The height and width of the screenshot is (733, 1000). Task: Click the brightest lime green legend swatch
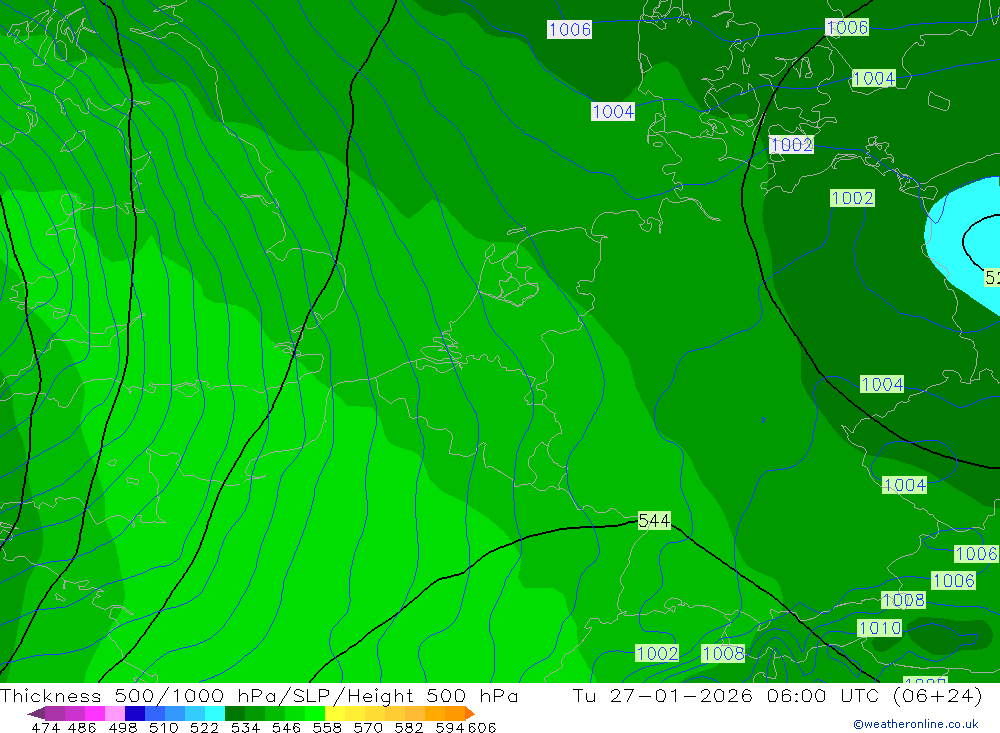315,713
